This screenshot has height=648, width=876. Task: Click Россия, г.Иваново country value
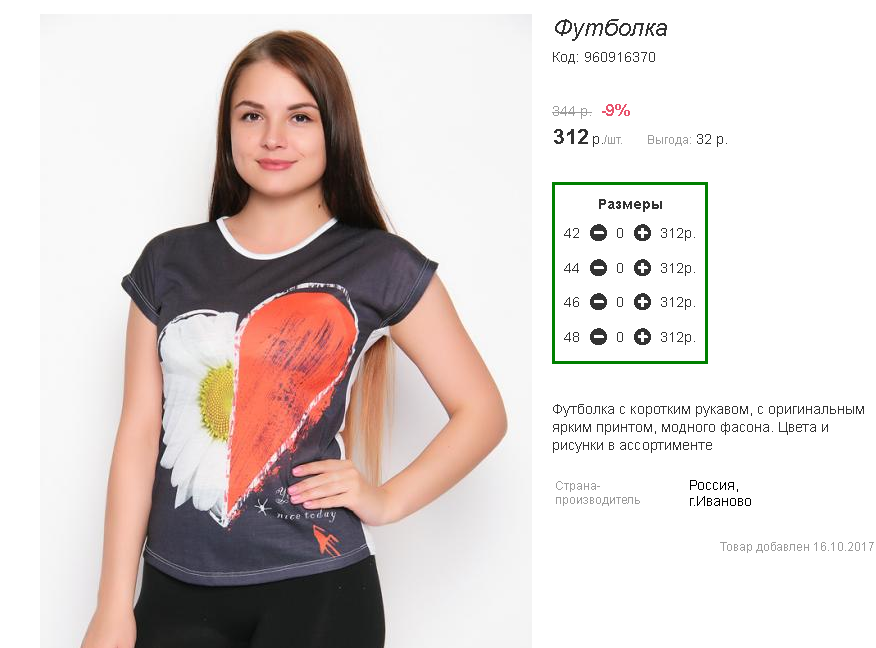720,493
